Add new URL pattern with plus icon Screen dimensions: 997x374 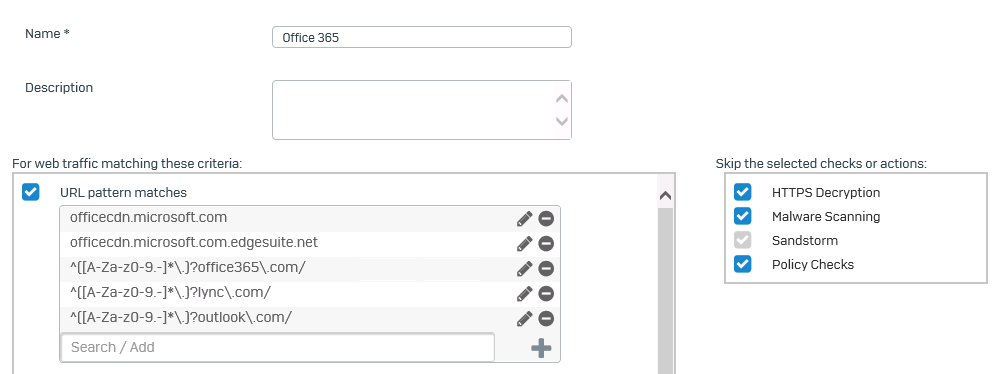[x=541, y=348]
